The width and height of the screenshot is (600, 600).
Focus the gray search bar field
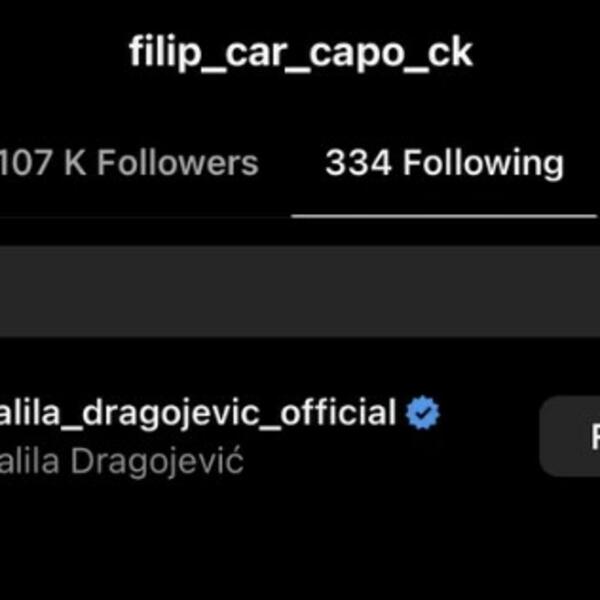[300, 291]
